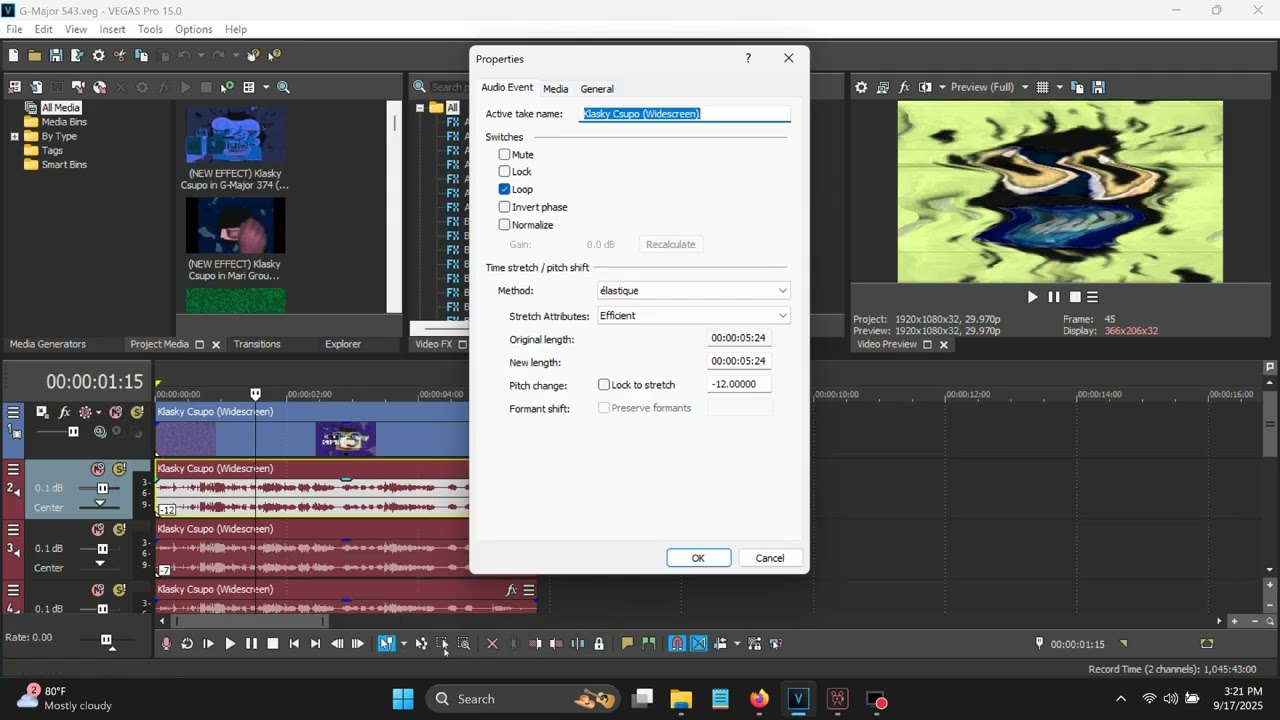Insert a region with the green region icon

648,644
